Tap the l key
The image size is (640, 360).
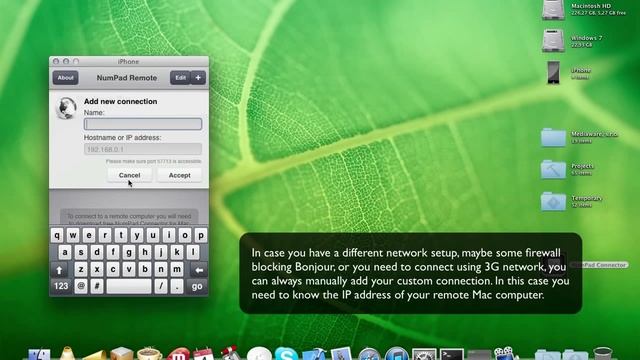[x=193, y=253]
